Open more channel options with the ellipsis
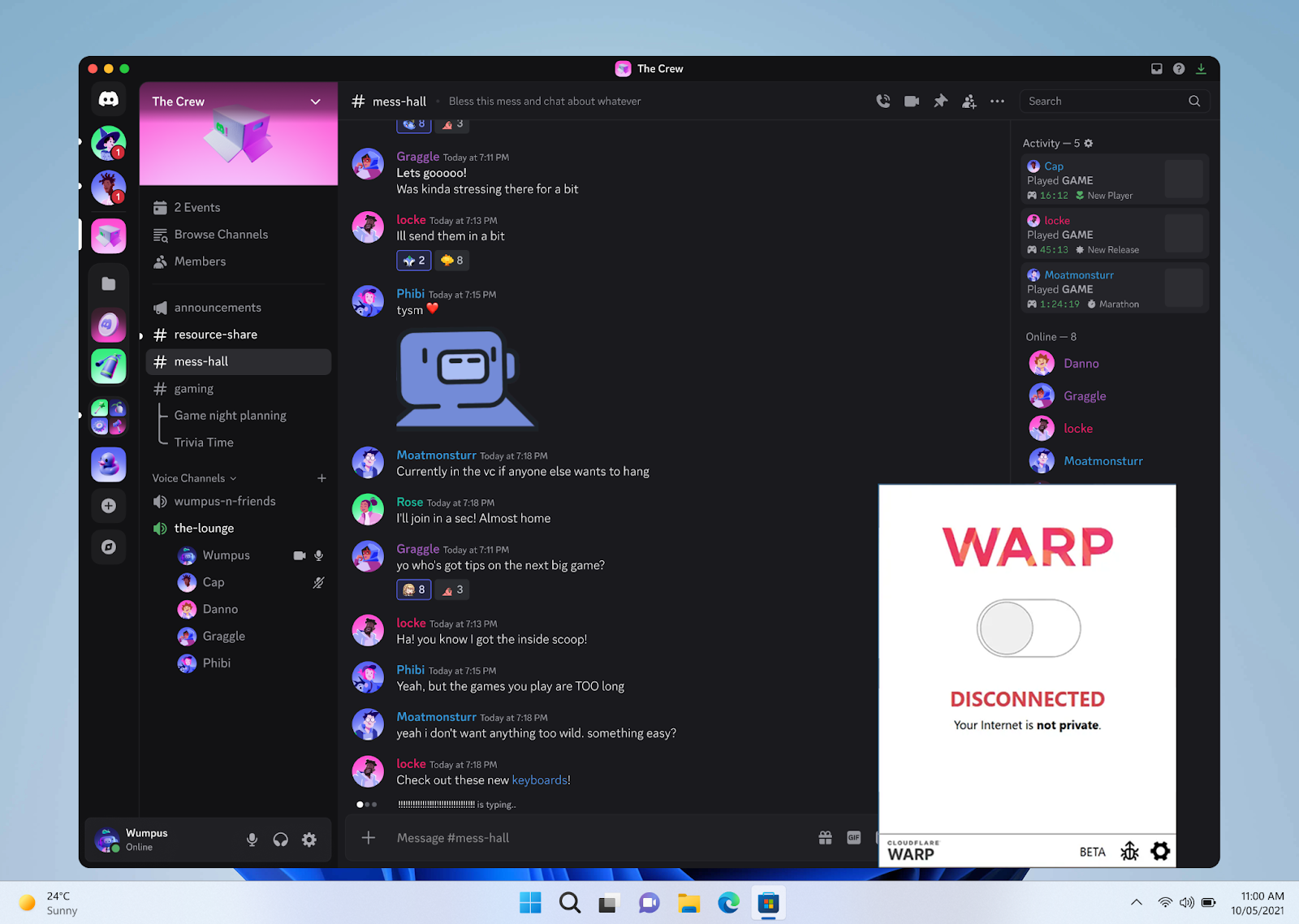The image size is (1299, 924). point(997,101)
